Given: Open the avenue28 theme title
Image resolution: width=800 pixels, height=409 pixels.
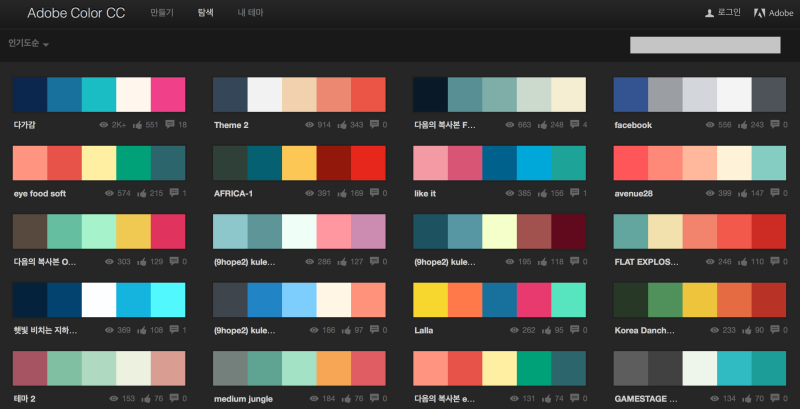Looking at the screenshot, I should click(634, 194).
